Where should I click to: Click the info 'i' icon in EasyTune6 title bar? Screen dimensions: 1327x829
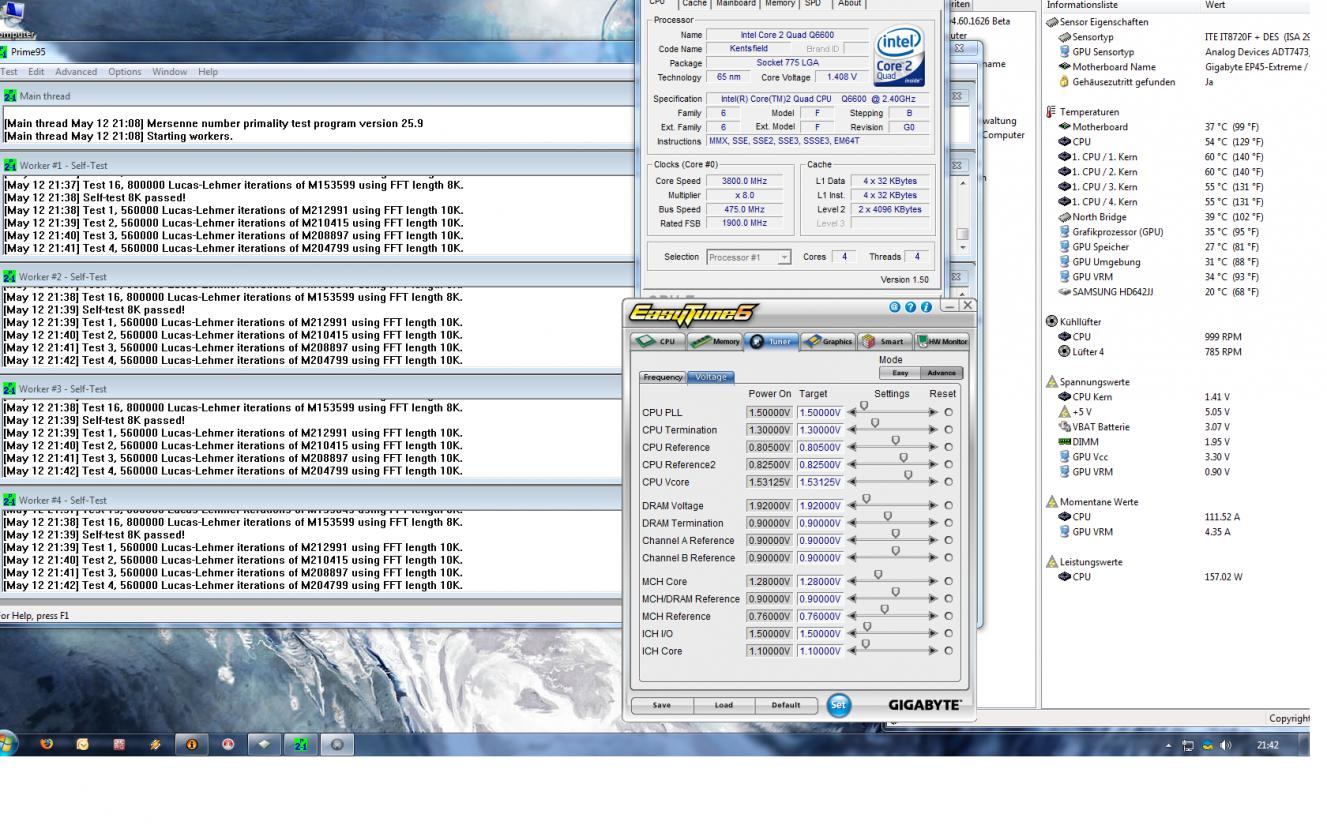pos(927,307)
